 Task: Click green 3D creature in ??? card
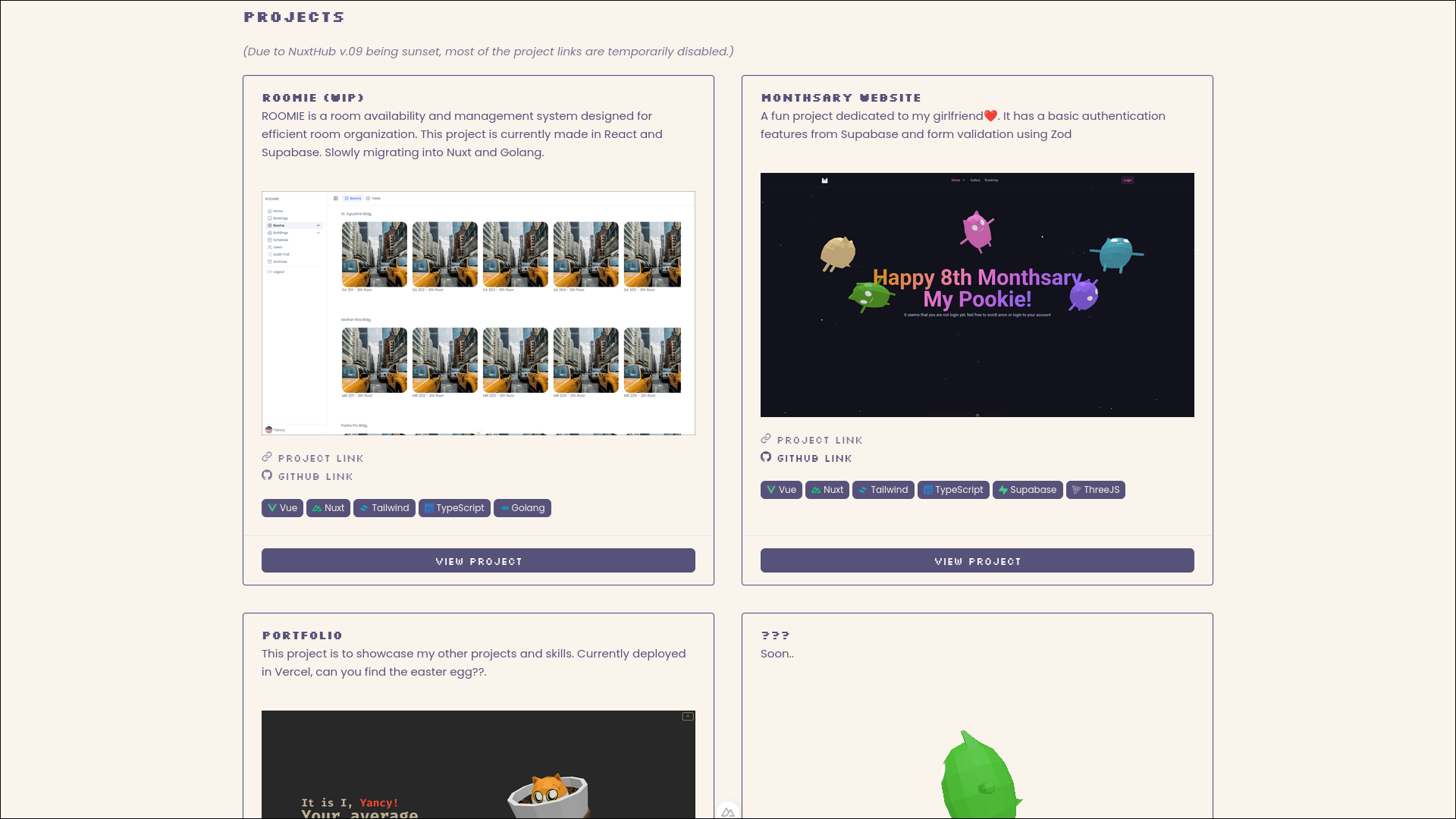[978, 777]
